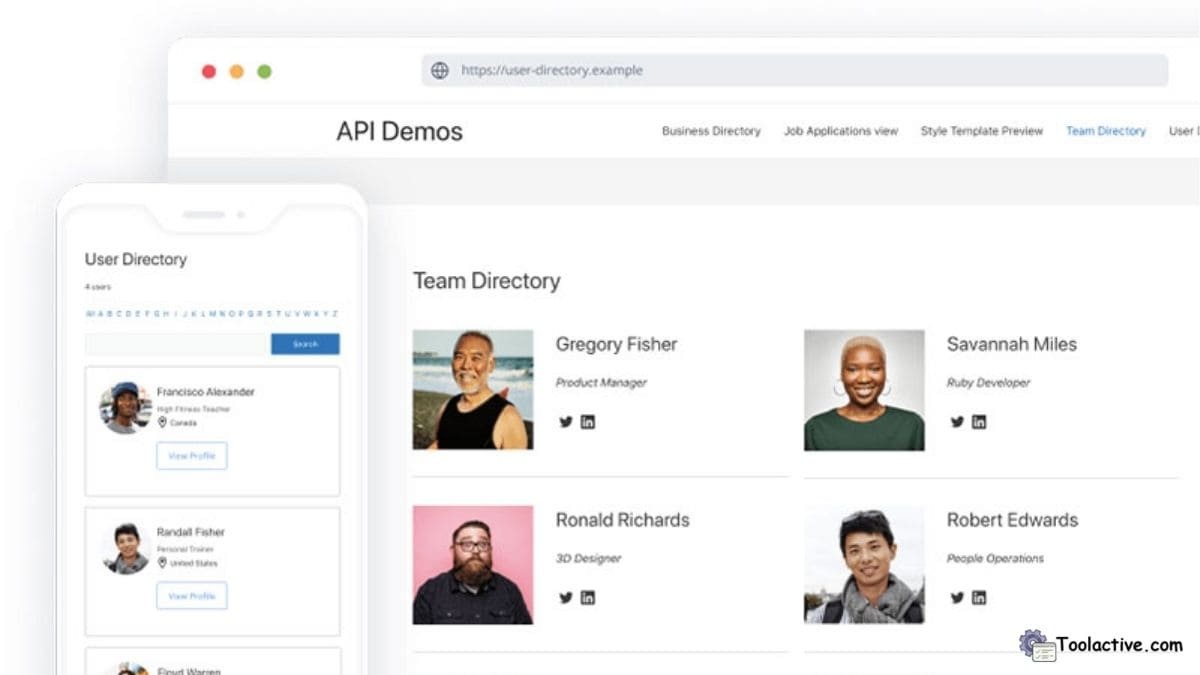This screenshot has width=1200, height=675.
Task: Click the Twitter icon under Savannah Miles
Action: click(957, 422)
